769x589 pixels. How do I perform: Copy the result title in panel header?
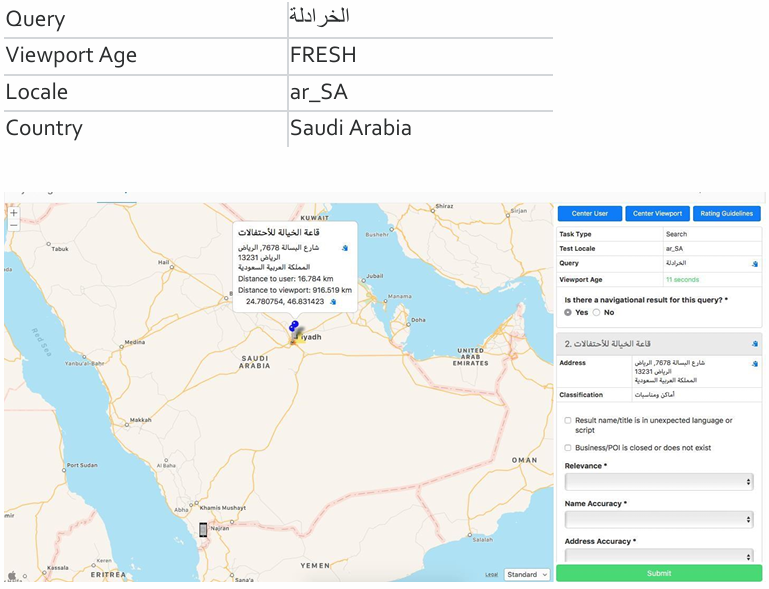point(755,343)
